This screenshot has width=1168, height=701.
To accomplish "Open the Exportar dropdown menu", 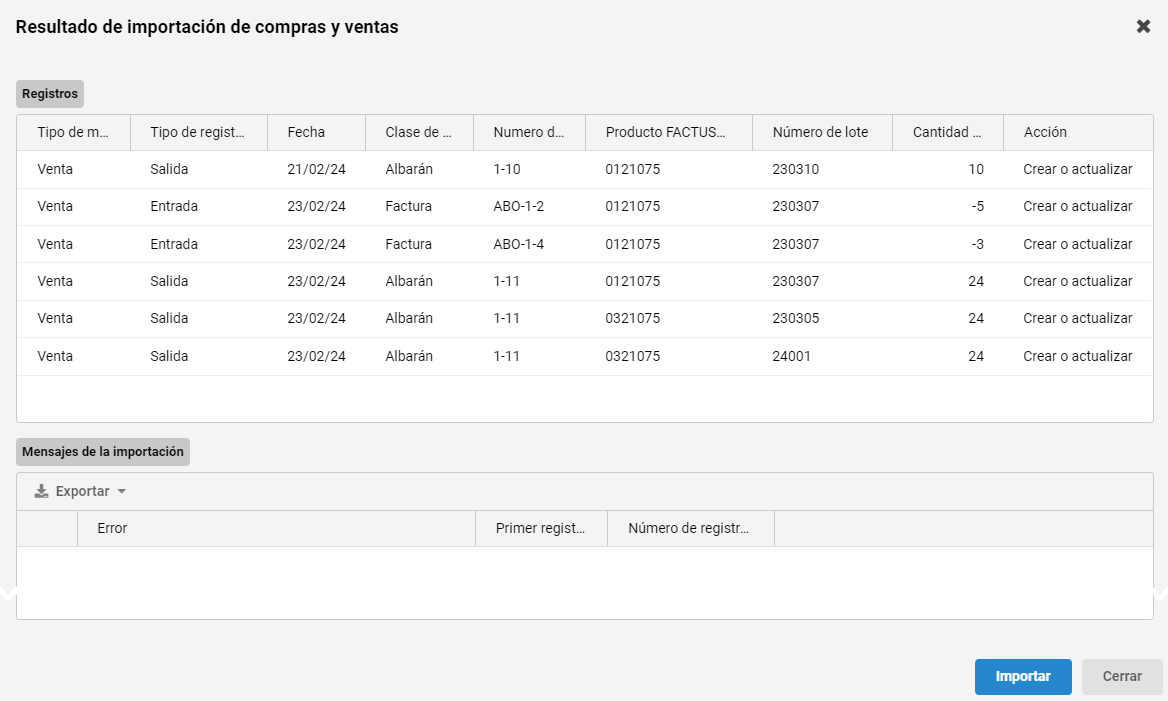I will [x=80, y=492].
